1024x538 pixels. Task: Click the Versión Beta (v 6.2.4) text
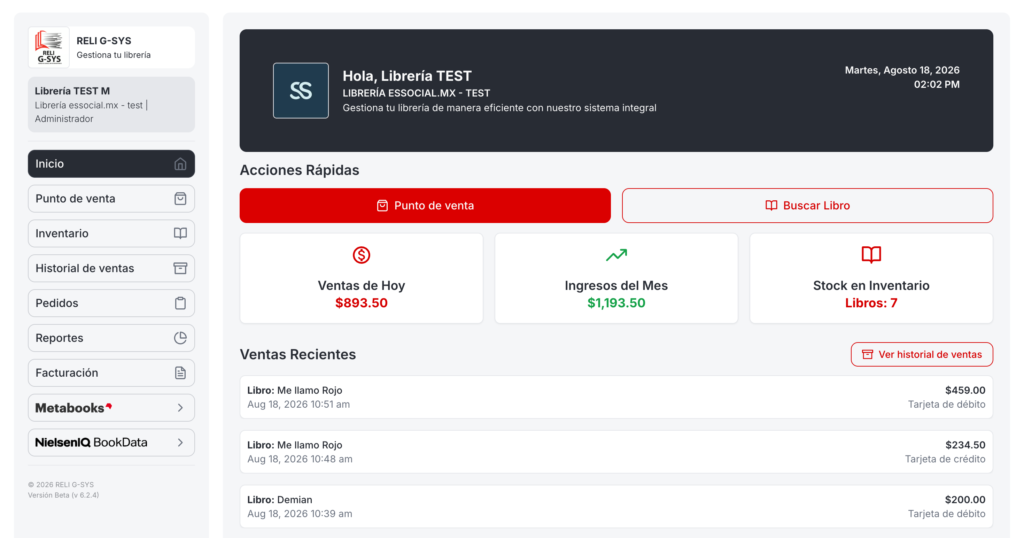(x=63, y=496)
